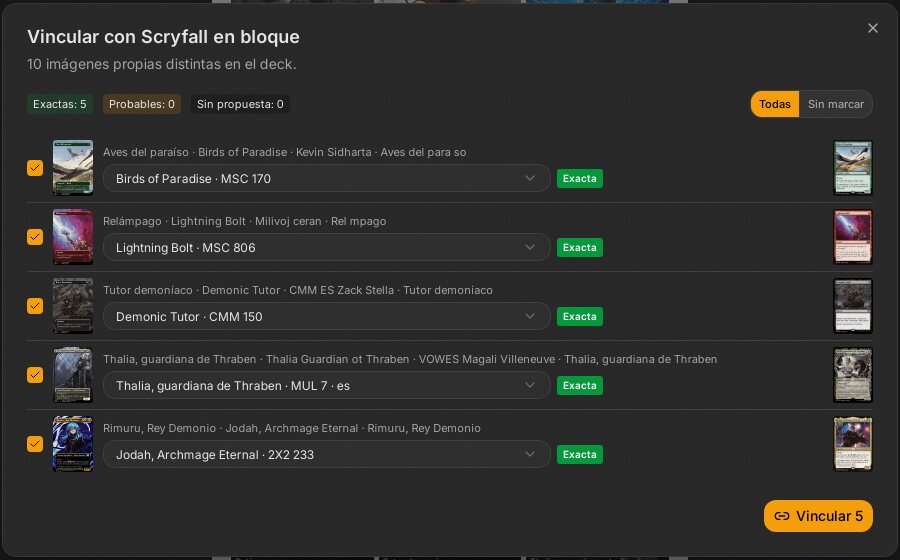Click the custom Tutor demoníaco card thumbnail
900x560 pixels.
pyautogui.click(x=73, y=306)
